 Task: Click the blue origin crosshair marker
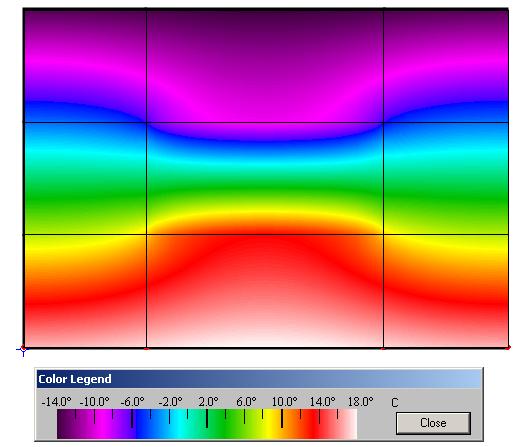coord(23,350)
